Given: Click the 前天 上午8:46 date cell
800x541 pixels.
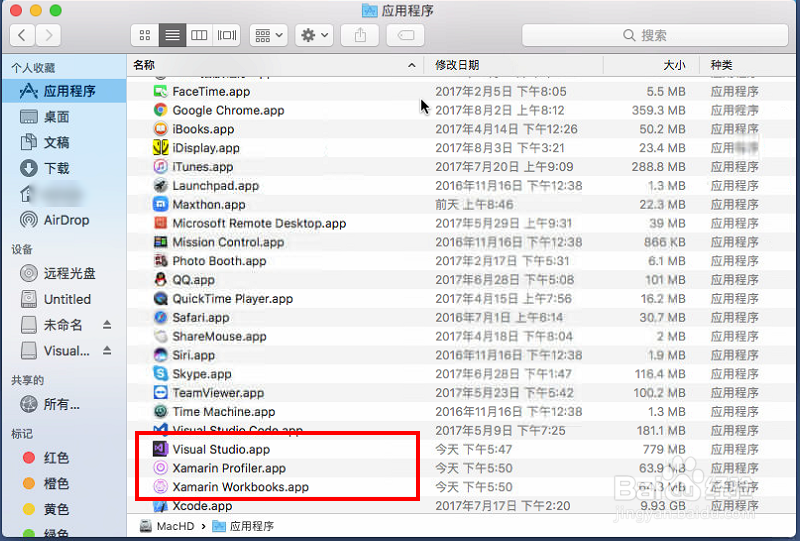Looking at the screenshot, I should pos(474,205).
